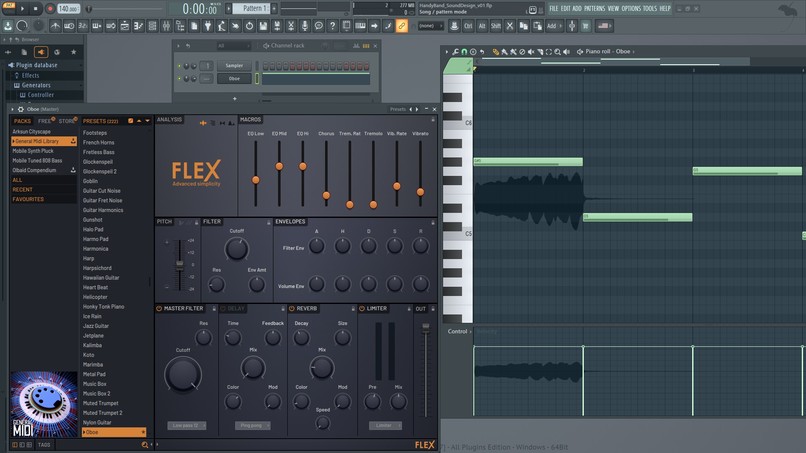Click the star favorites icon in browser
Image resolution: width=806 pixels, height=453 pixels.
coord(74,52)
